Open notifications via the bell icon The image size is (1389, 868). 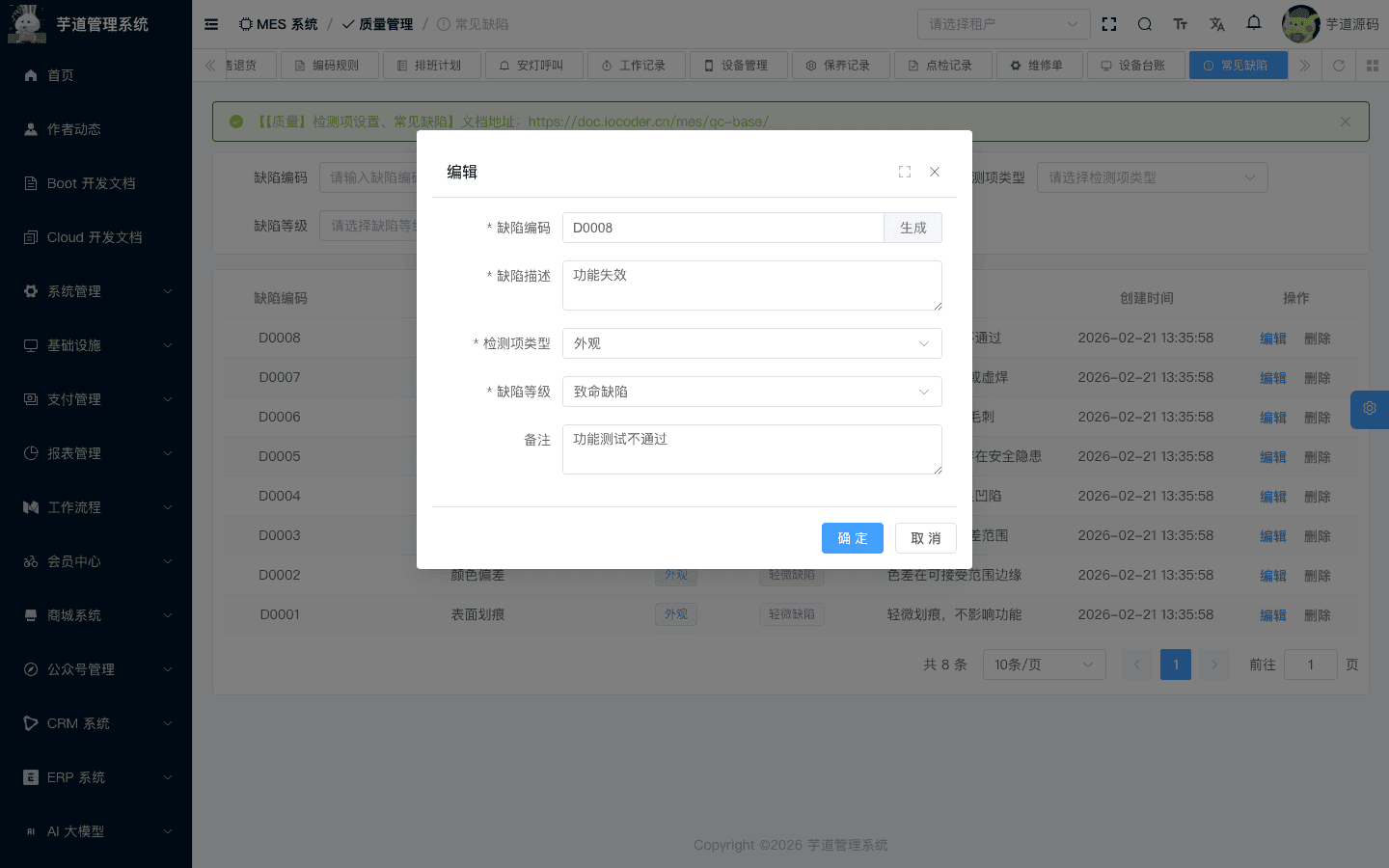click(x=1253, y=23)
